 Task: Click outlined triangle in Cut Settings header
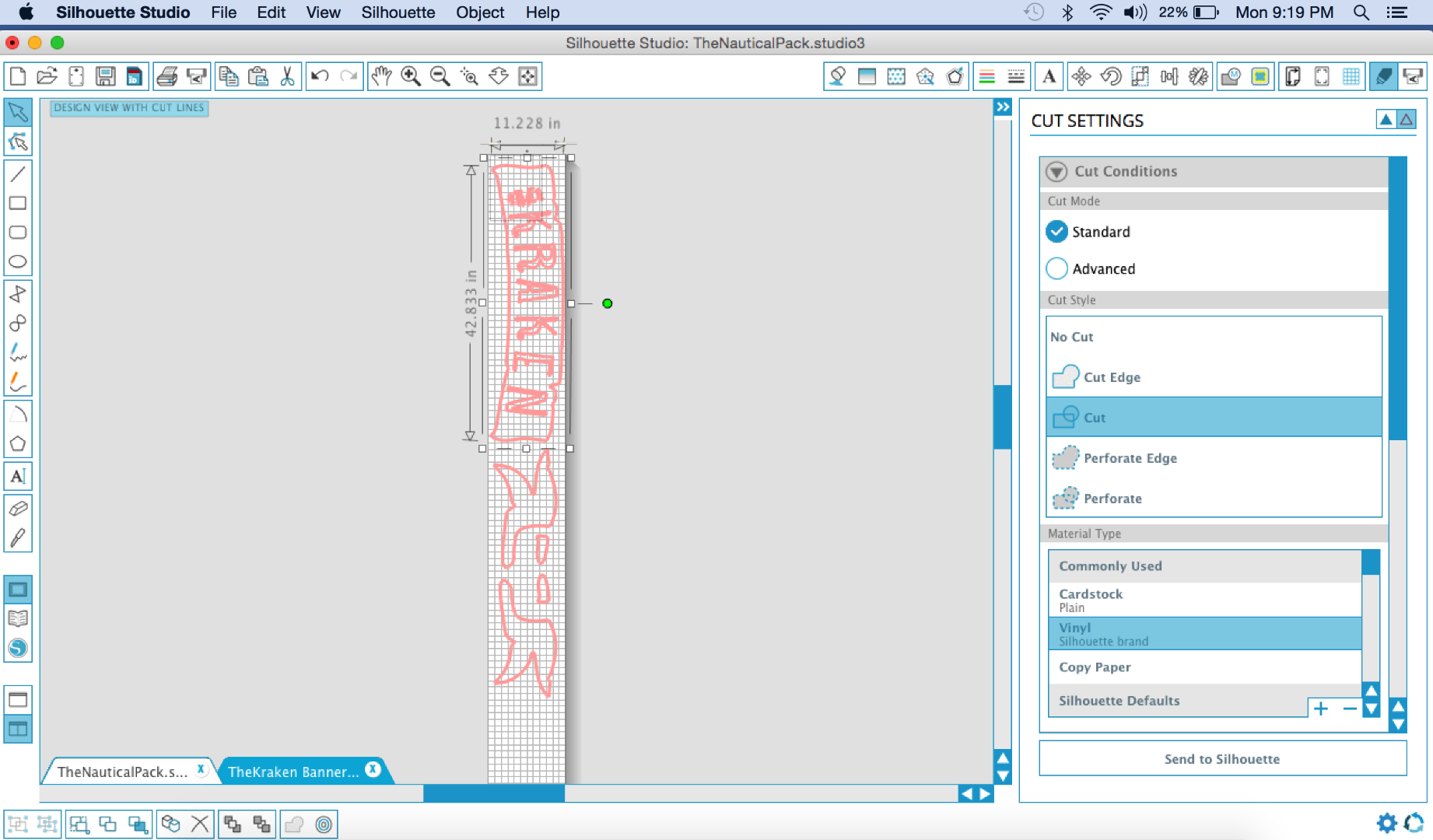point(1407,120)
